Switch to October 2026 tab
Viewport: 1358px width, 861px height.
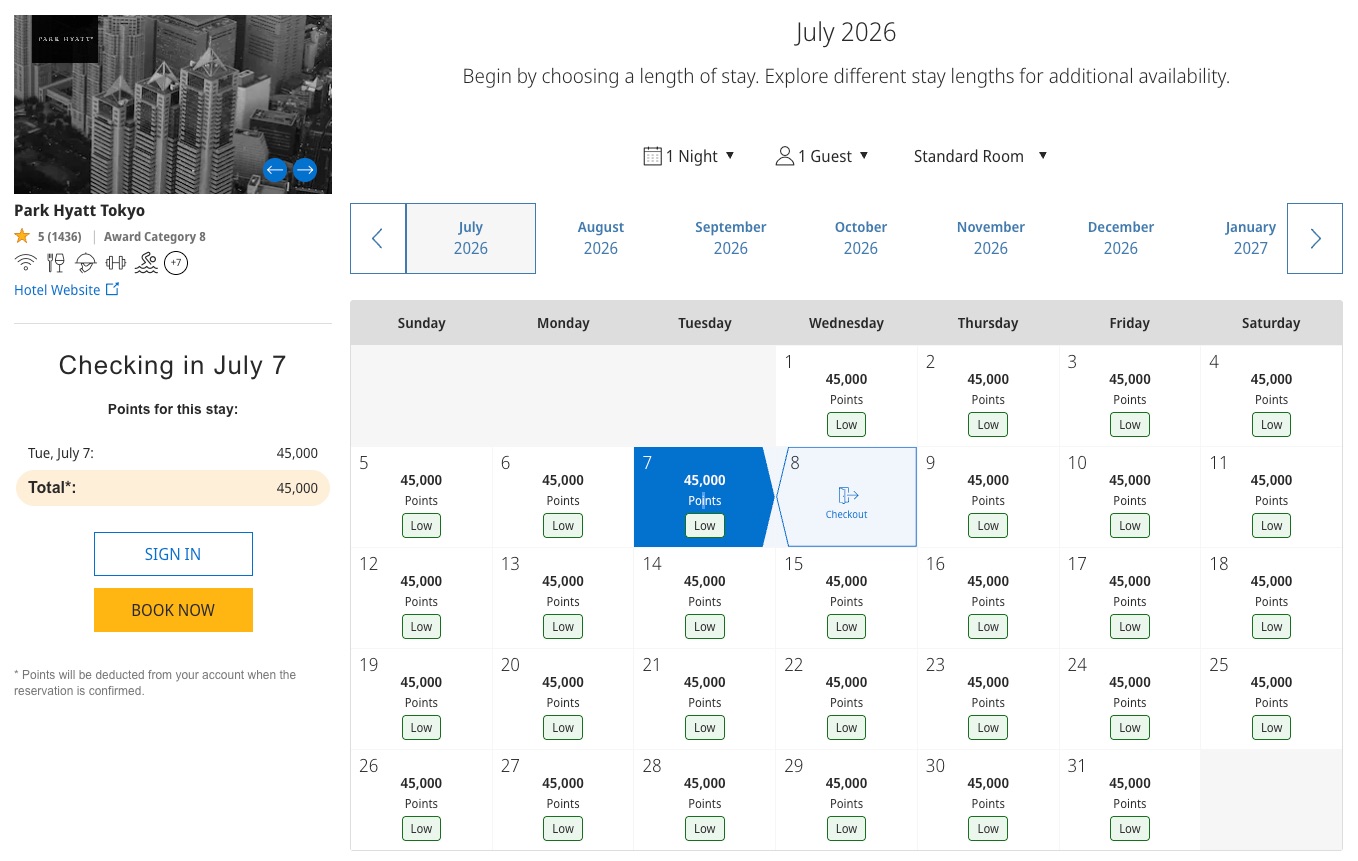click(x=861, y=238)
